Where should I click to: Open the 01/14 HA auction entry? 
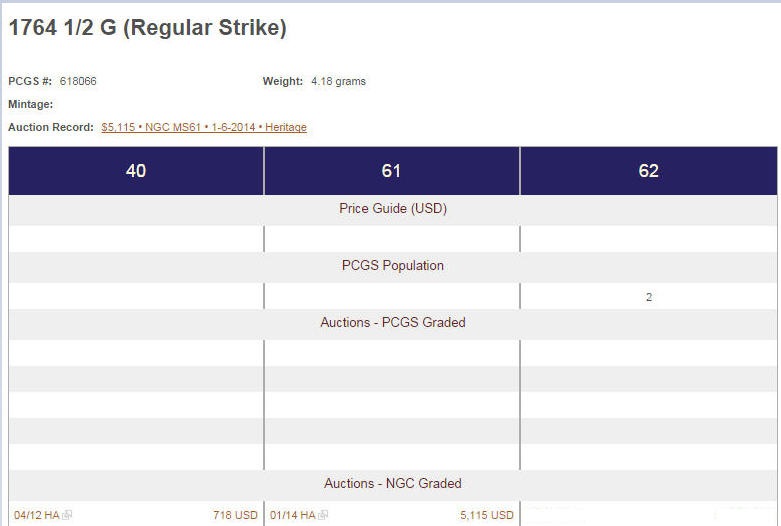(x=292, y=515)
